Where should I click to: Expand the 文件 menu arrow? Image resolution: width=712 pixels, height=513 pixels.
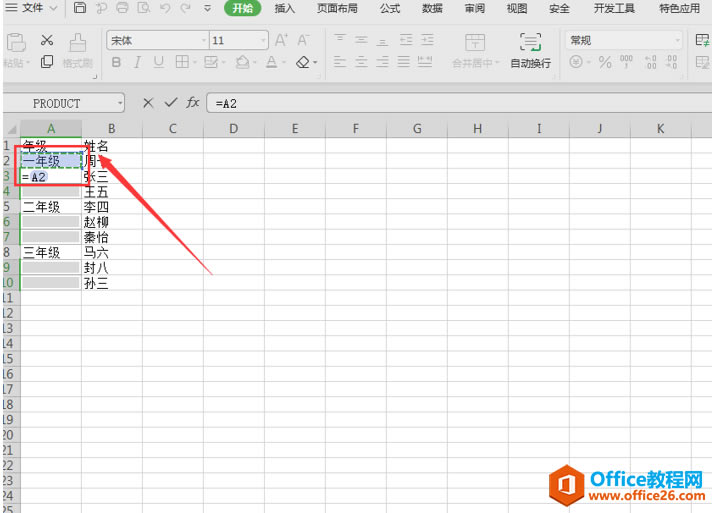click(x=54, y=8)
